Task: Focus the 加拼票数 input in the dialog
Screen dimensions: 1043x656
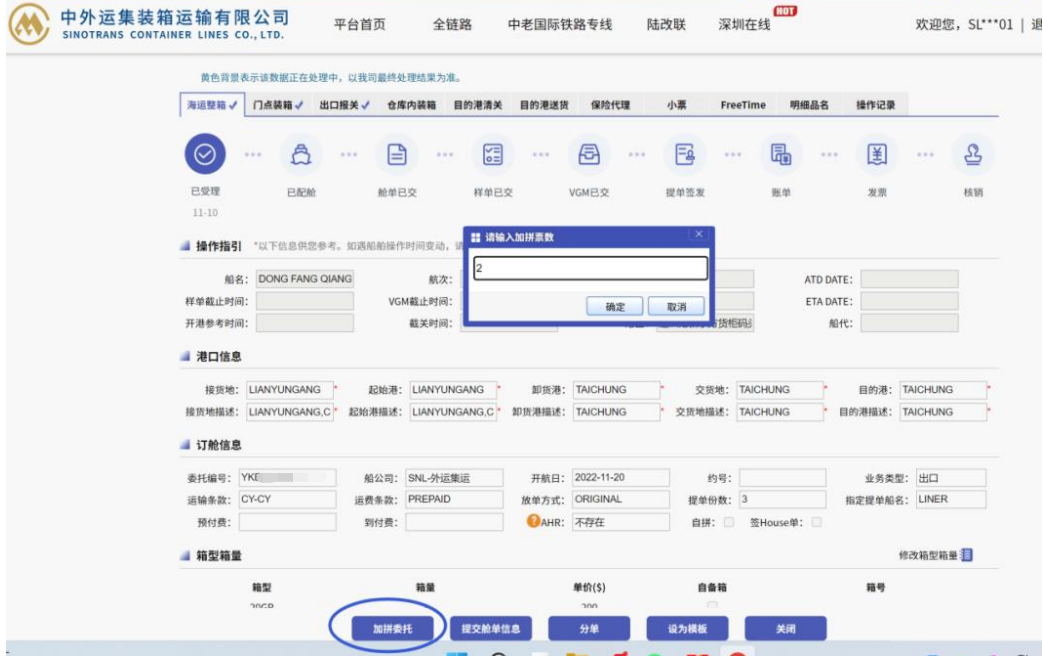Action: (x=590, y=268)
